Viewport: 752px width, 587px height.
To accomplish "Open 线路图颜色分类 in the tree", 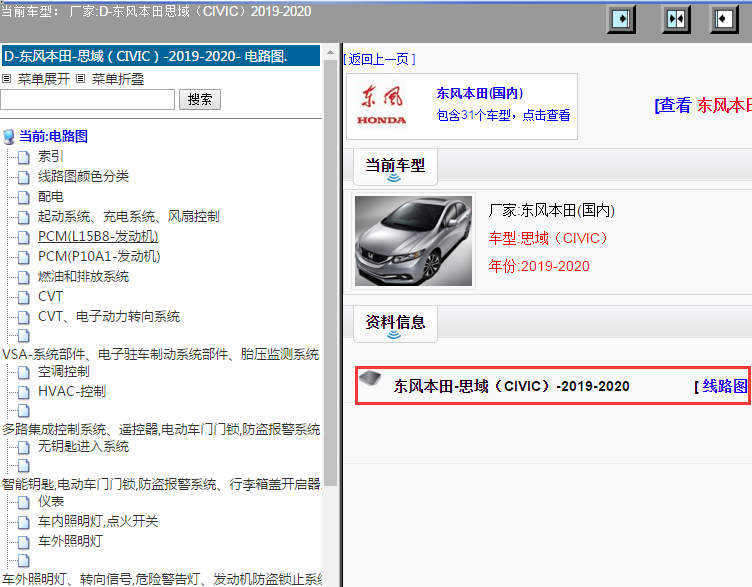I will point(83,176).
